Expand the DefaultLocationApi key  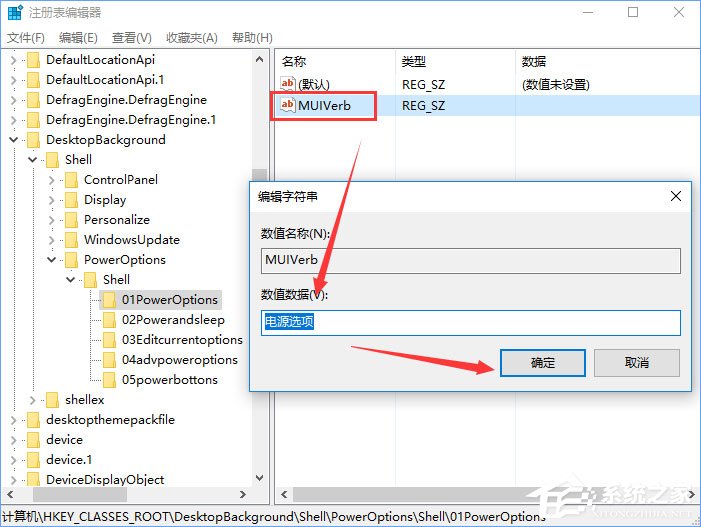[13, 60]
